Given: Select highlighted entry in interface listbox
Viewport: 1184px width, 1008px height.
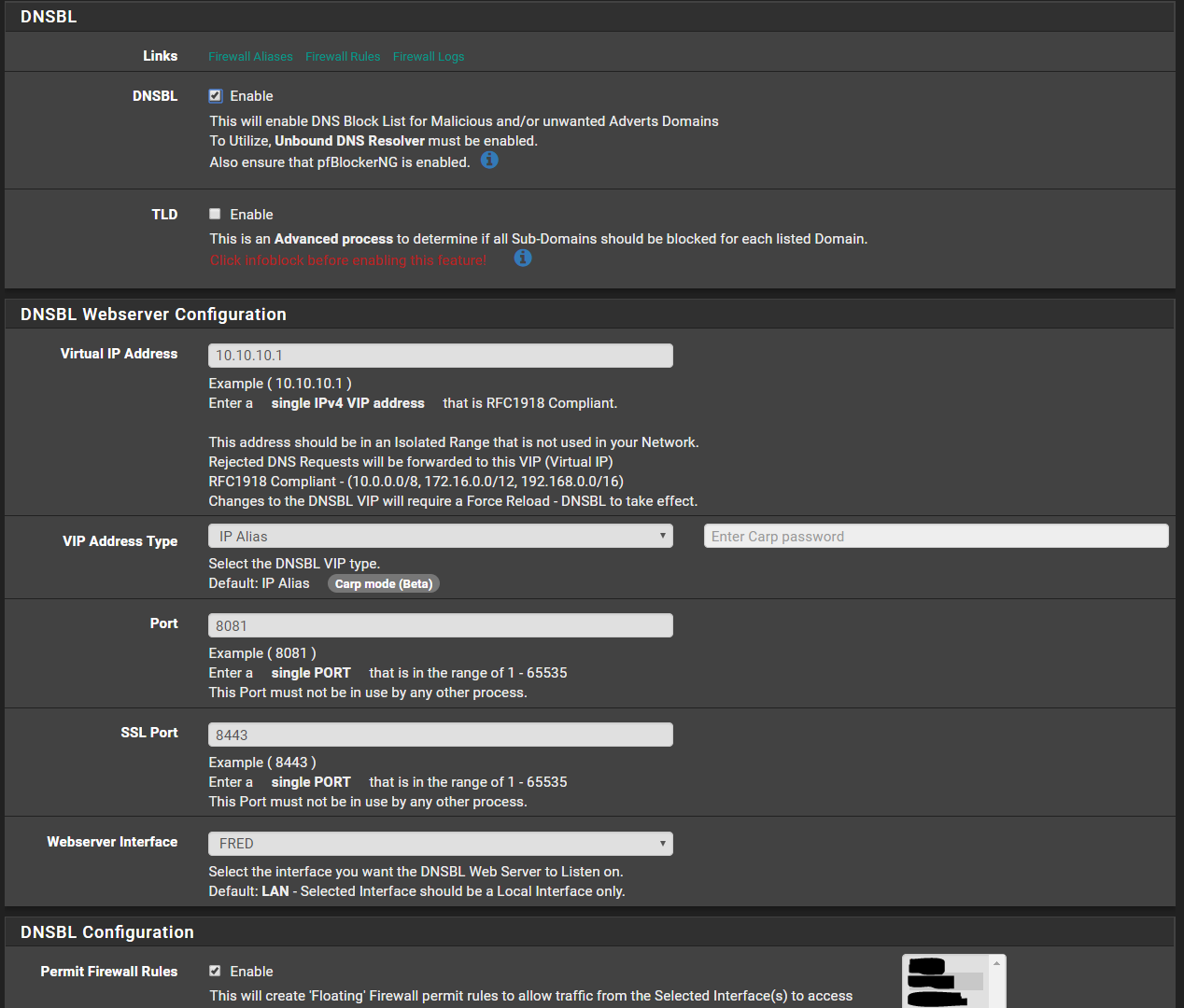Looking at the screenshot, I should (945, 982).
